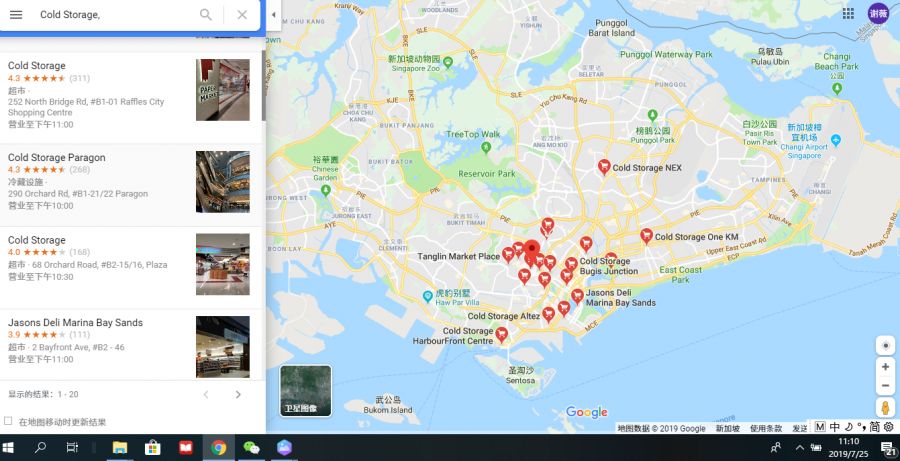This screenshot has width=900, height=461.
Task: Zoom in on the map
Action: [x=885, y=367]
